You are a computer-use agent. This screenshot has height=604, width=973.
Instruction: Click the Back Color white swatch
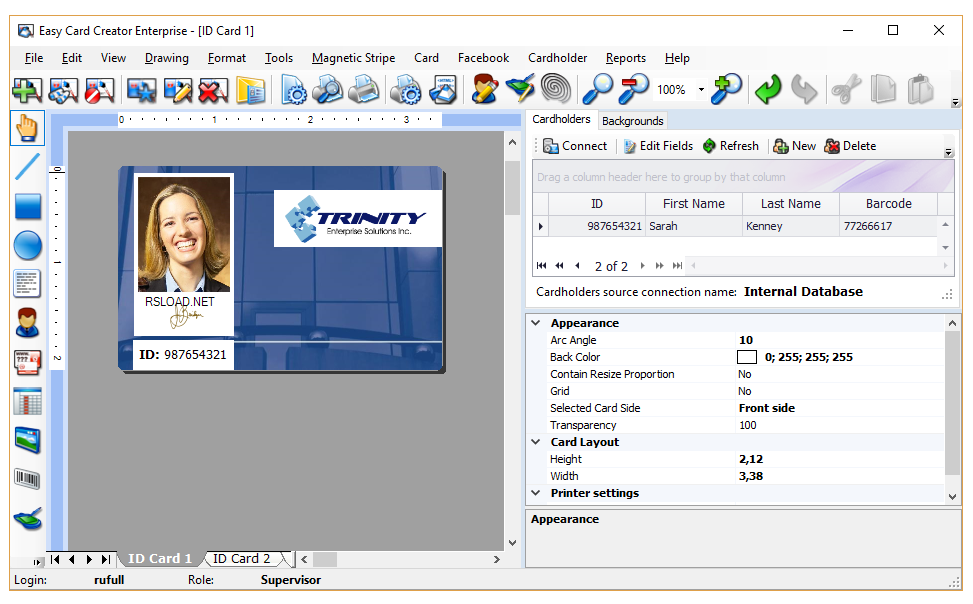tap(746, 357)
